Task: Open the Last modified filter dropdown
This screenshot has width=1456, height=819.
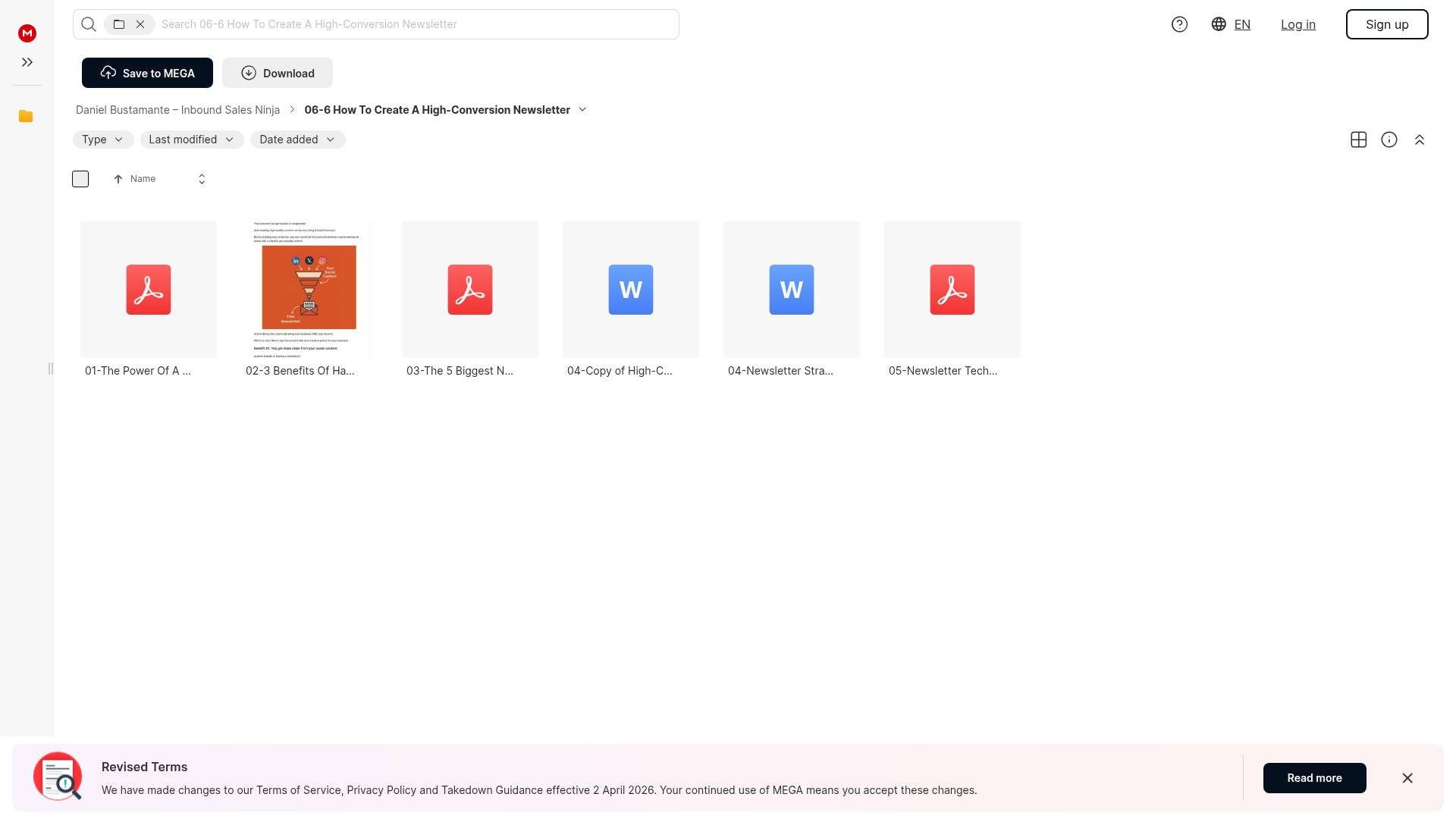Action: [191, 140]
